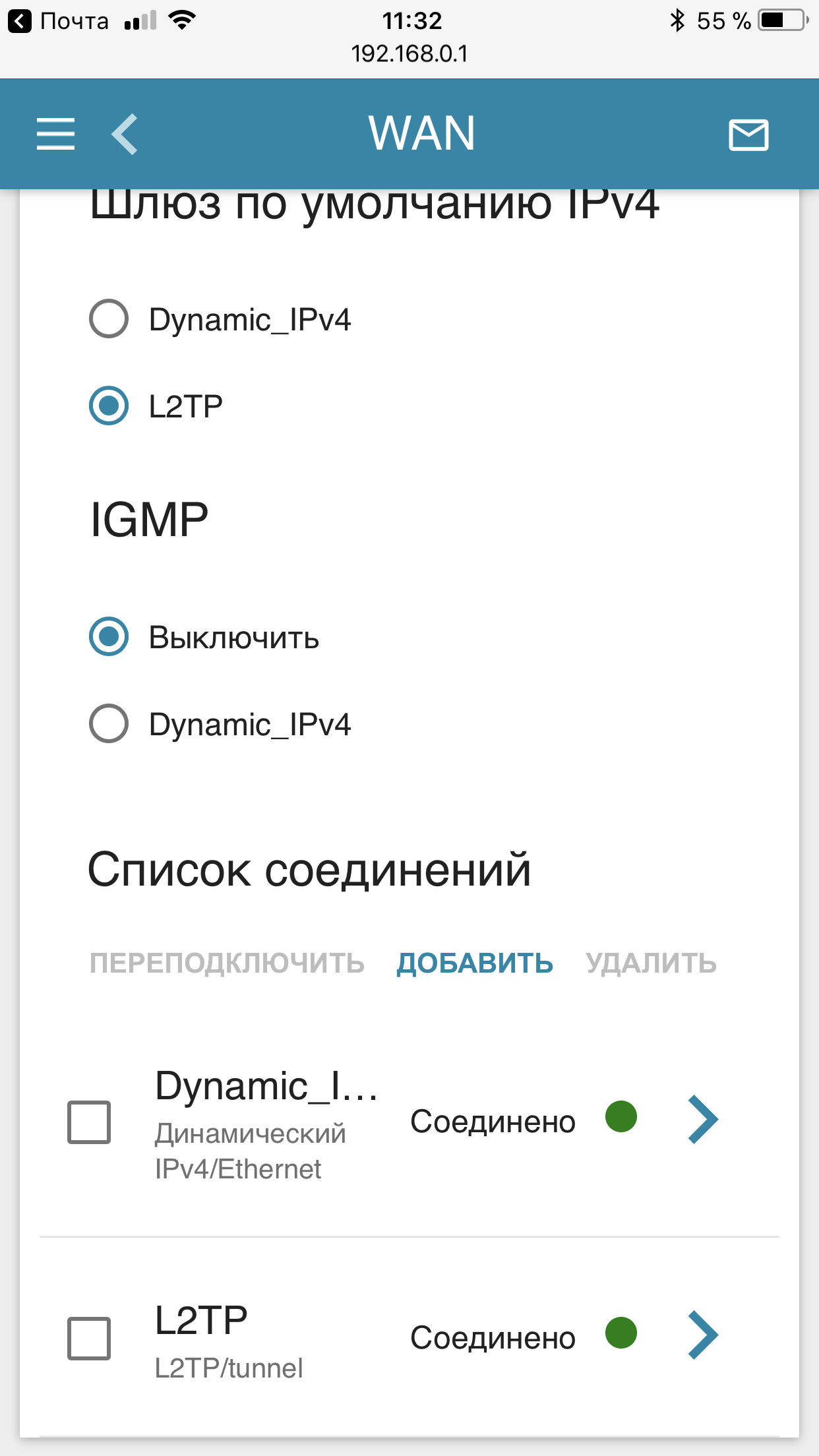819x1456 pixels.
Task: Tap the battery icon in status bar
Action: click(x=782, y=20)
